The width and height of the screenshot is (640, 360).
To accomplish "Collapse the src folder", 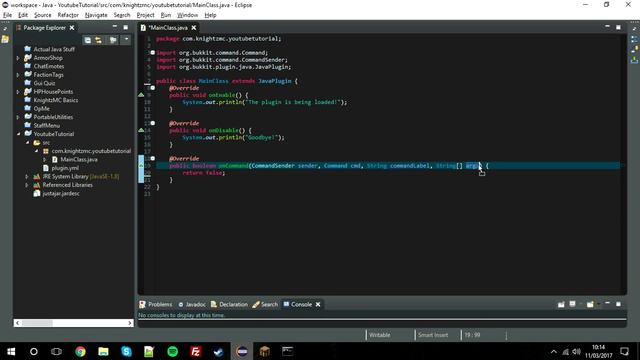I will pos(27,143).
